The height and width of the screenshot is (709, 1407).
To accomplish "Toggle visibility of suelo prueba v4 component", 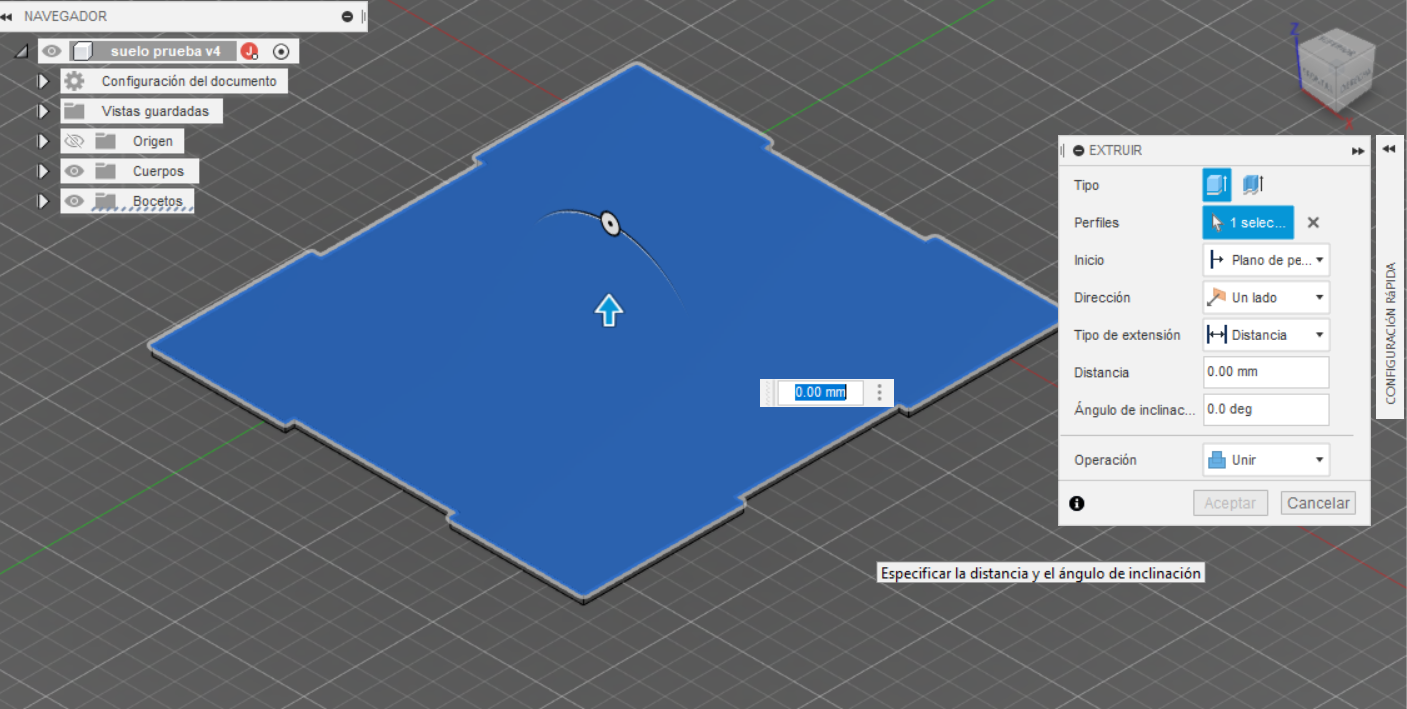I will coord(52,51).
